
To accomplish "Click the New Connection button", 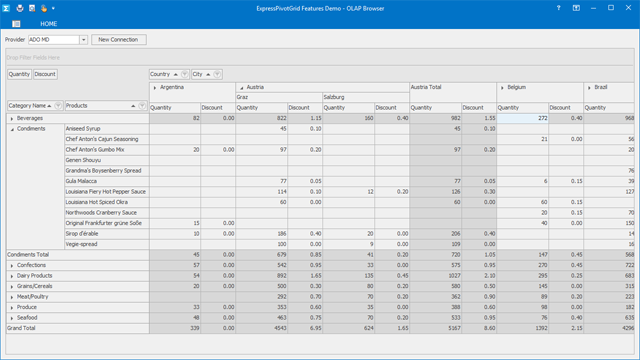I will pos(118,40).
